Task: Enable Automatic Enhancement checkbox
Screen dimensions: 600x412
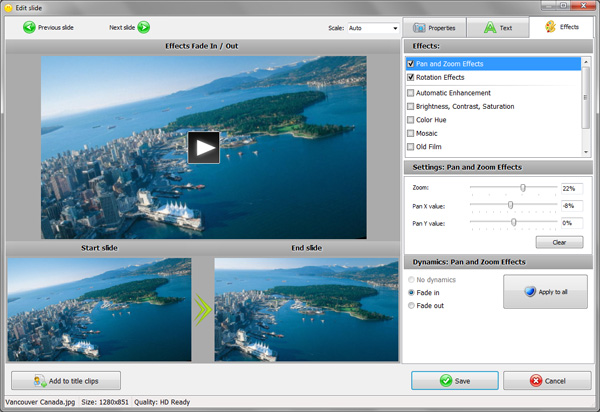Action: click(x=411, y=93)
